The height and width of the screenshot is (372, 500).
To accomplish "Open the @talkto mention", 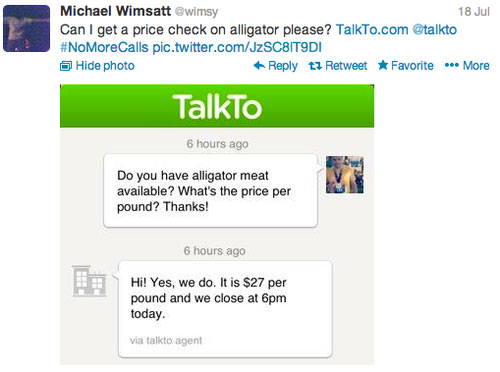I will point(435,30).
